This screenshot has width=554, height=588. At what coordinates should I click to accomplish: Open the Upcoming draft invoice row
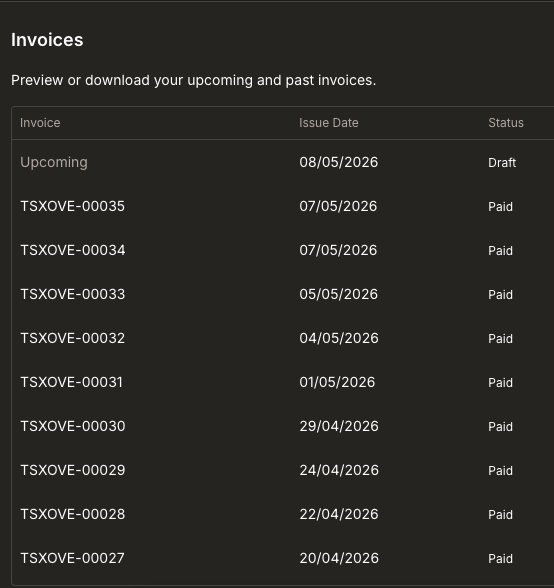[x=54, y=162]
